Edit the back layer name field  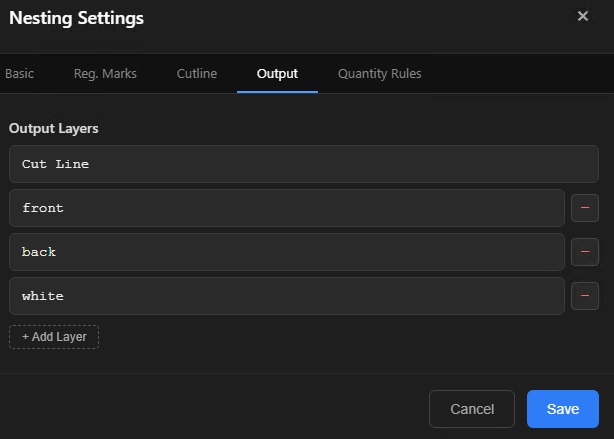coord(287,252)
